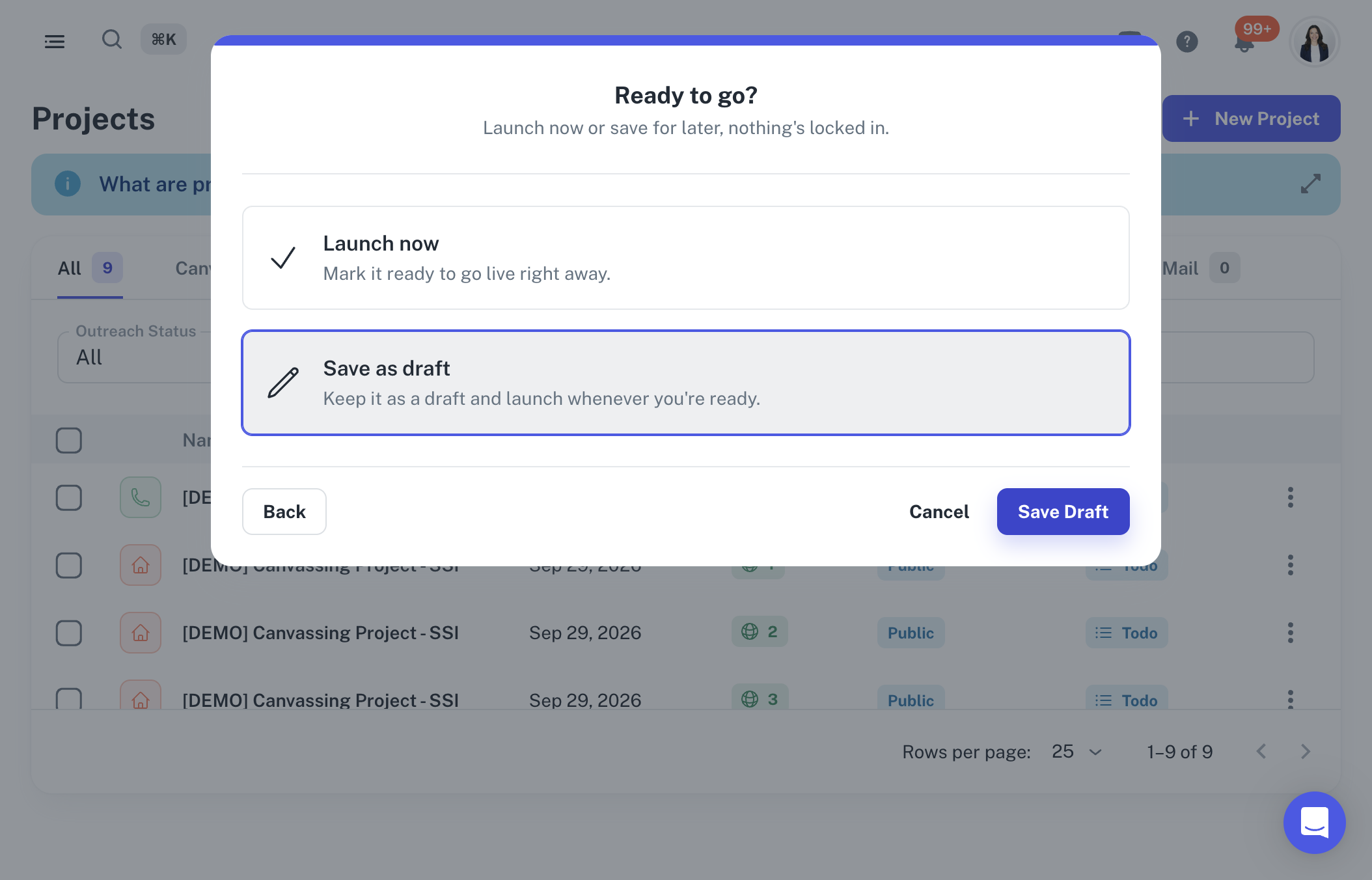Go to the next page arrow
The height and width of the screenshot is (880, 1372).
coord(1306,752)
